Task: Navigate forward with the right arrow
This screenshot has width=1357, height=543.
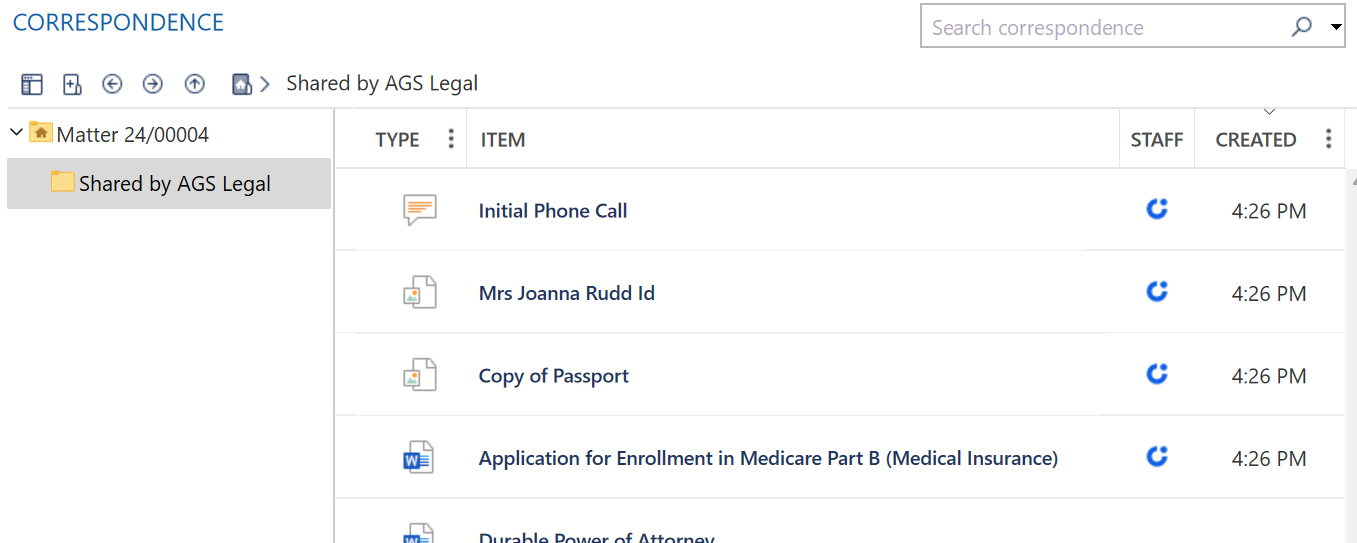Action: pyautogui.click(x=152, y=84)
